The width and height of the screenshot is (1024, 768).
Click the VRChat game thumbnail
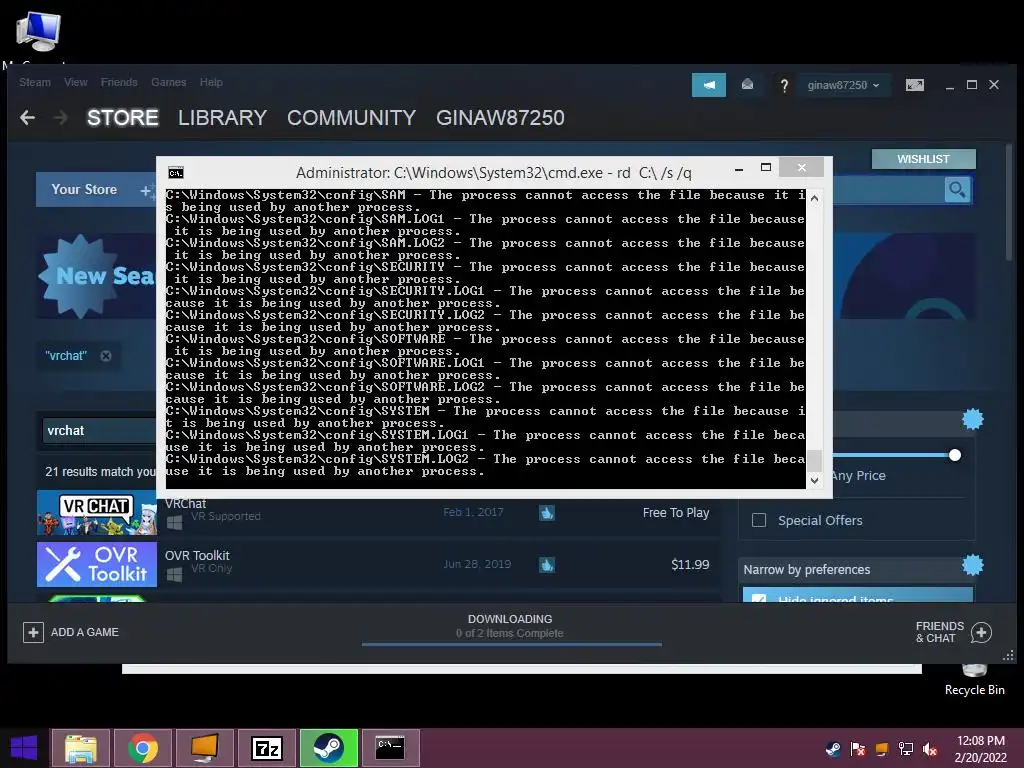pyautogui.click(x=97, y=513)
